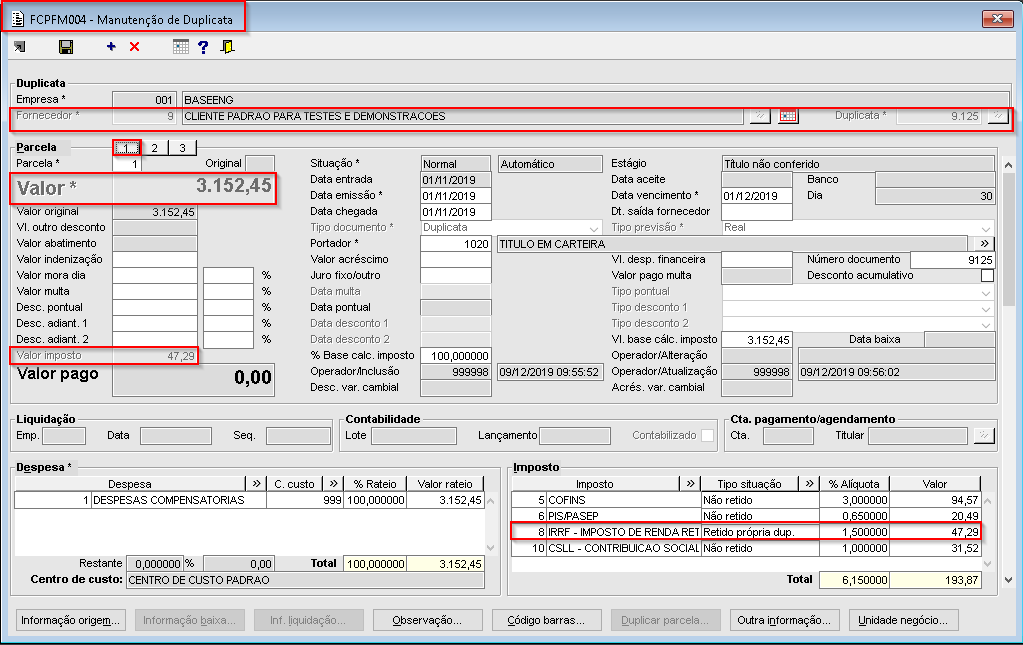
Task: Click the calendar grid toolbar icon
Action: 180,47
